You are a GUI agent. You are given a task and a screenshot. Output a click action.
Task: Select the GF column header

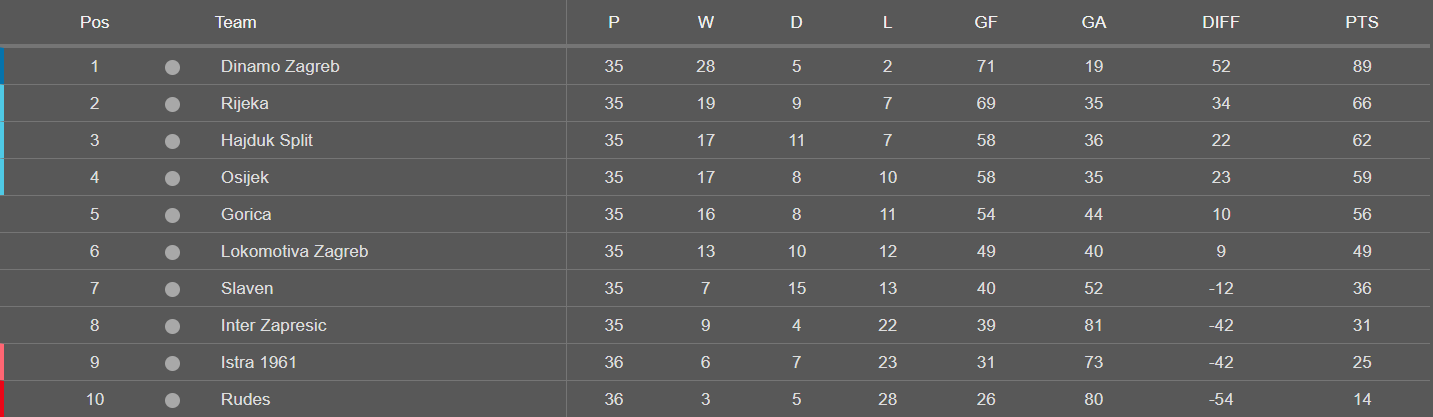coord(986,22)
